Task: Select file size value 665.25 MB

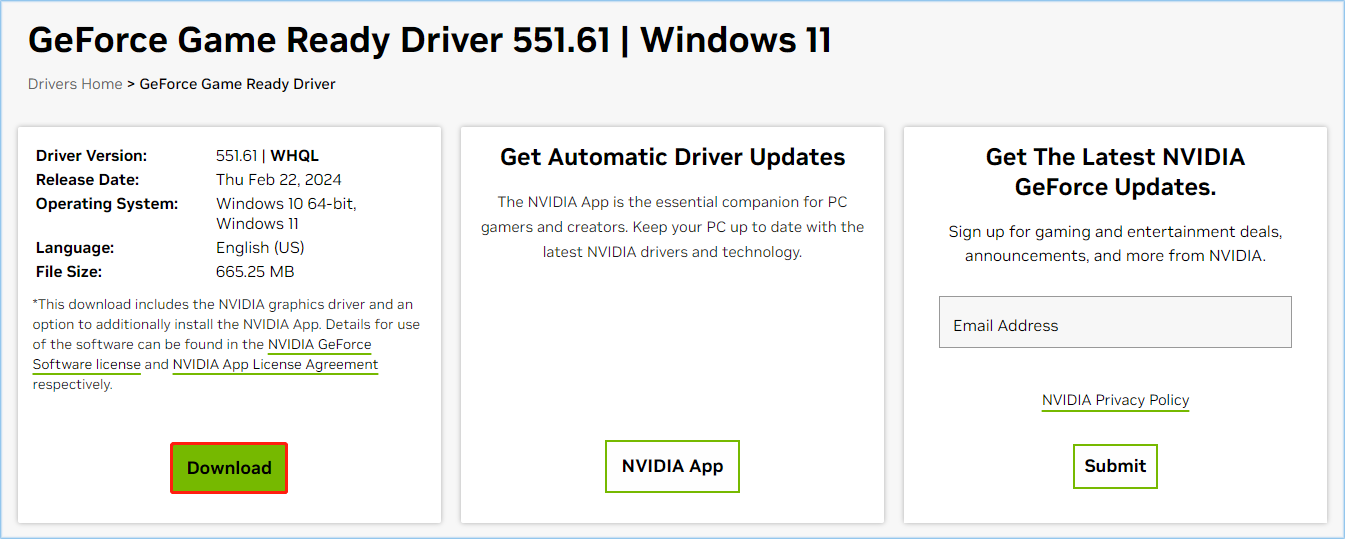Action: point(255,272)
